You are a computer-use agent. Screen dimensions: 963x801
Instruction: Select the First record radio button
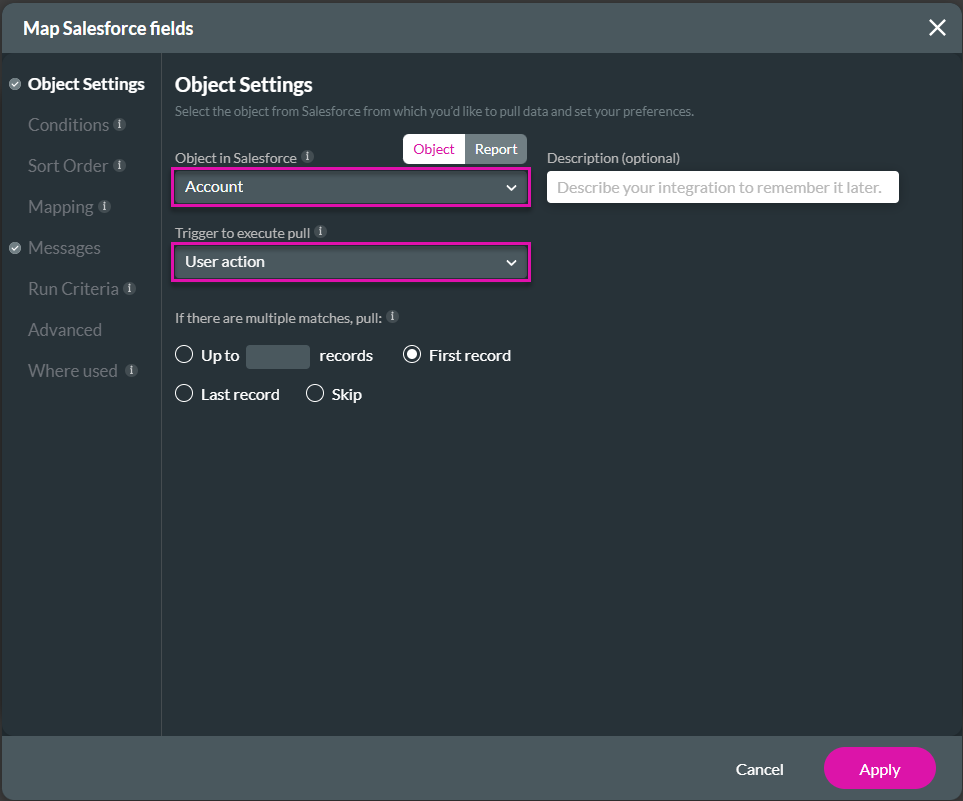point(412,354)
